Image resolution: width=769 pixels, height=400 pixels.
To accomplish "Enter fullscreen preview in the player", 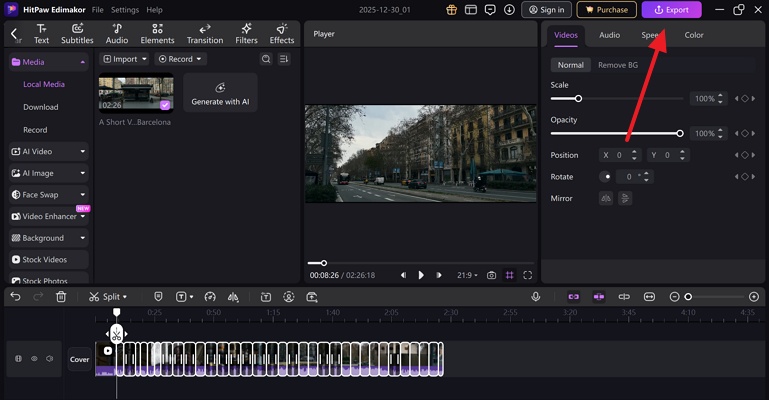I will tap(528, 275).
